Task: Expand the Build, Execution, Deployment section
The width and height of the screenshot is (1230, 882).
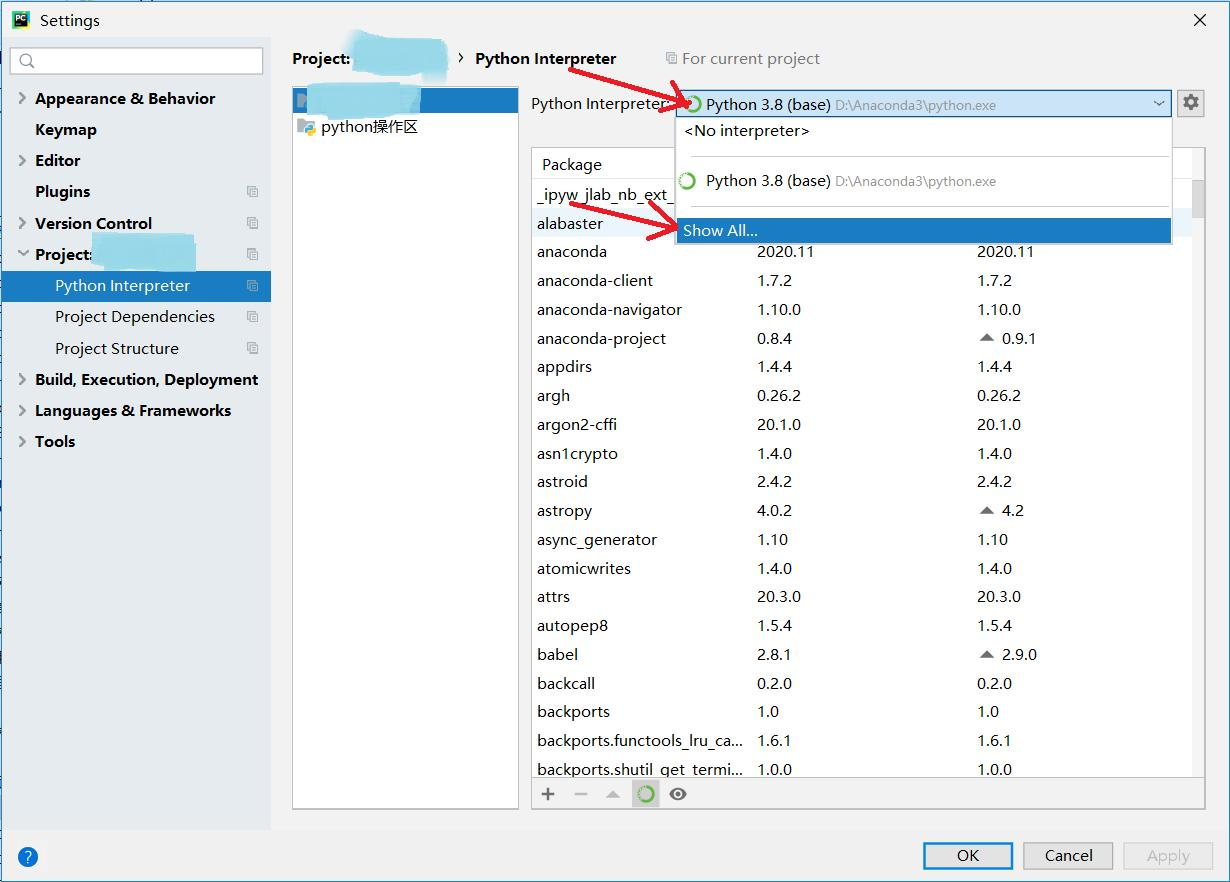Action: click(22, 379)
